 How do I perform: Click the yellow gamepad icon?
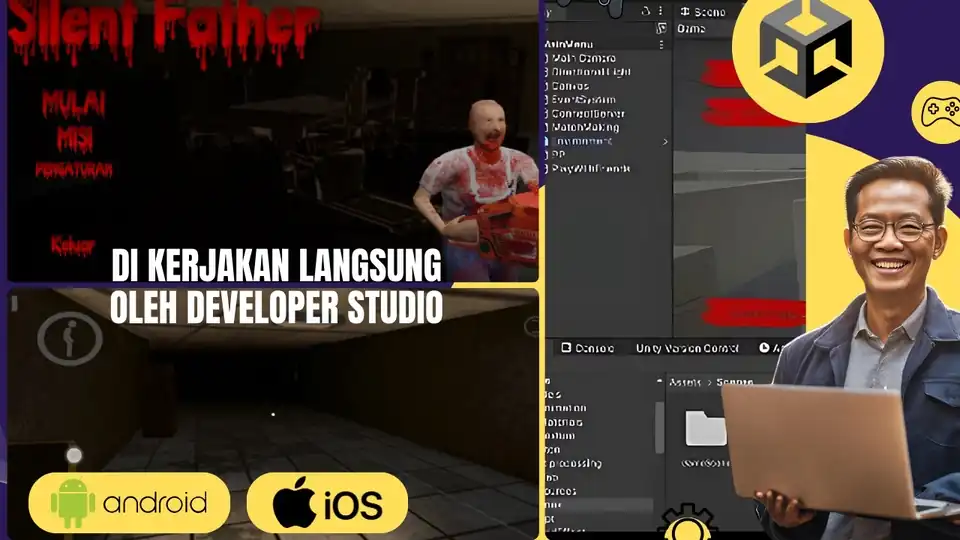coord(940,111)
